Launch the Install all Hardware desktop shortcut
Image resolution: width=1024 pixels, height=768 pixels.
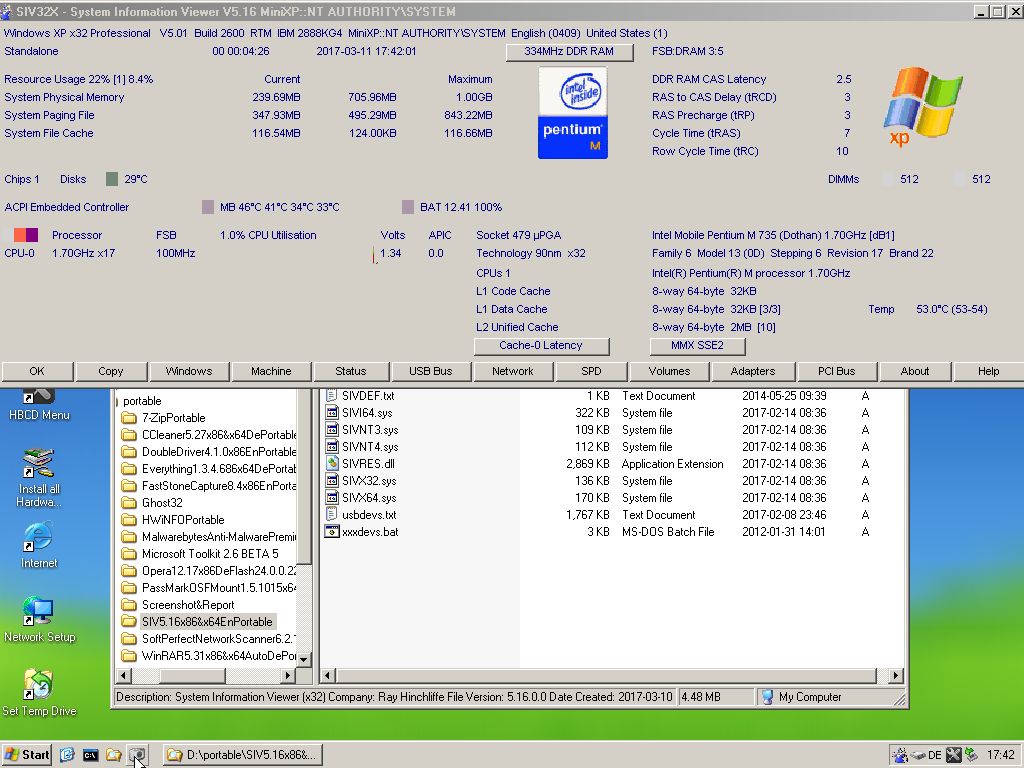point(39,478)
